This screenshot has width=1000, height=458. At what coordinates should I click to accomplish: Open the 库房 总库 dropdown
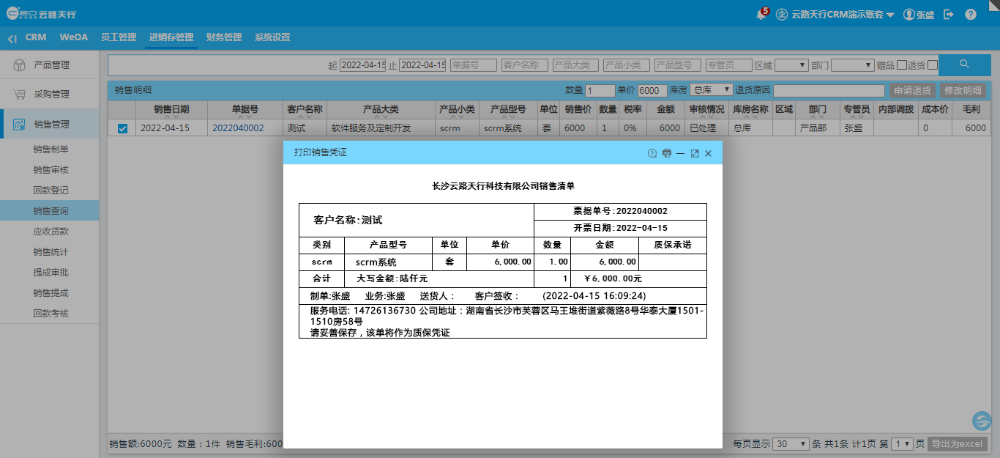[712, 90]
